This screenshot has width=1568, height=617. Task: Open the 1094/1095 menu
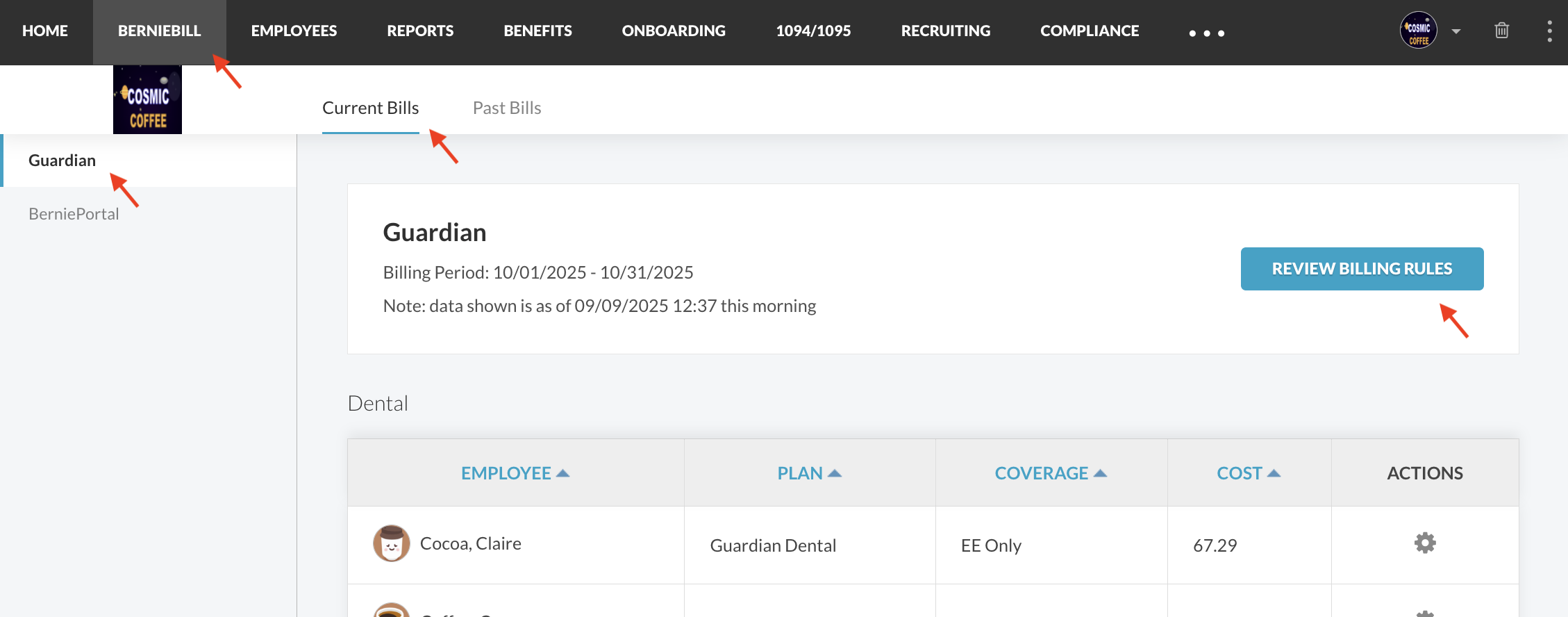(x=813, y=31)
